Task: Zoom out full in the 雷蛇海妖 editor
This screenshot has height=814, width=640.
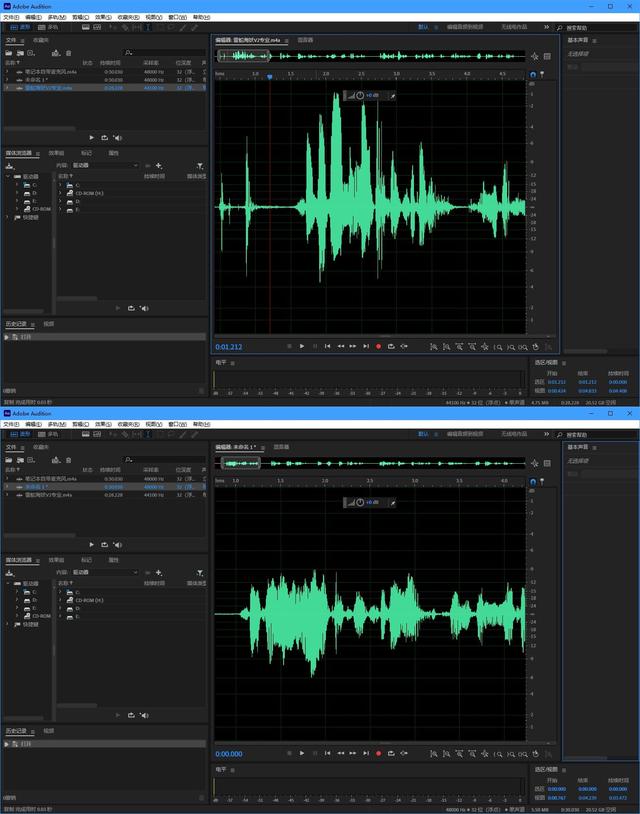Action: click(x=484, y=347)
